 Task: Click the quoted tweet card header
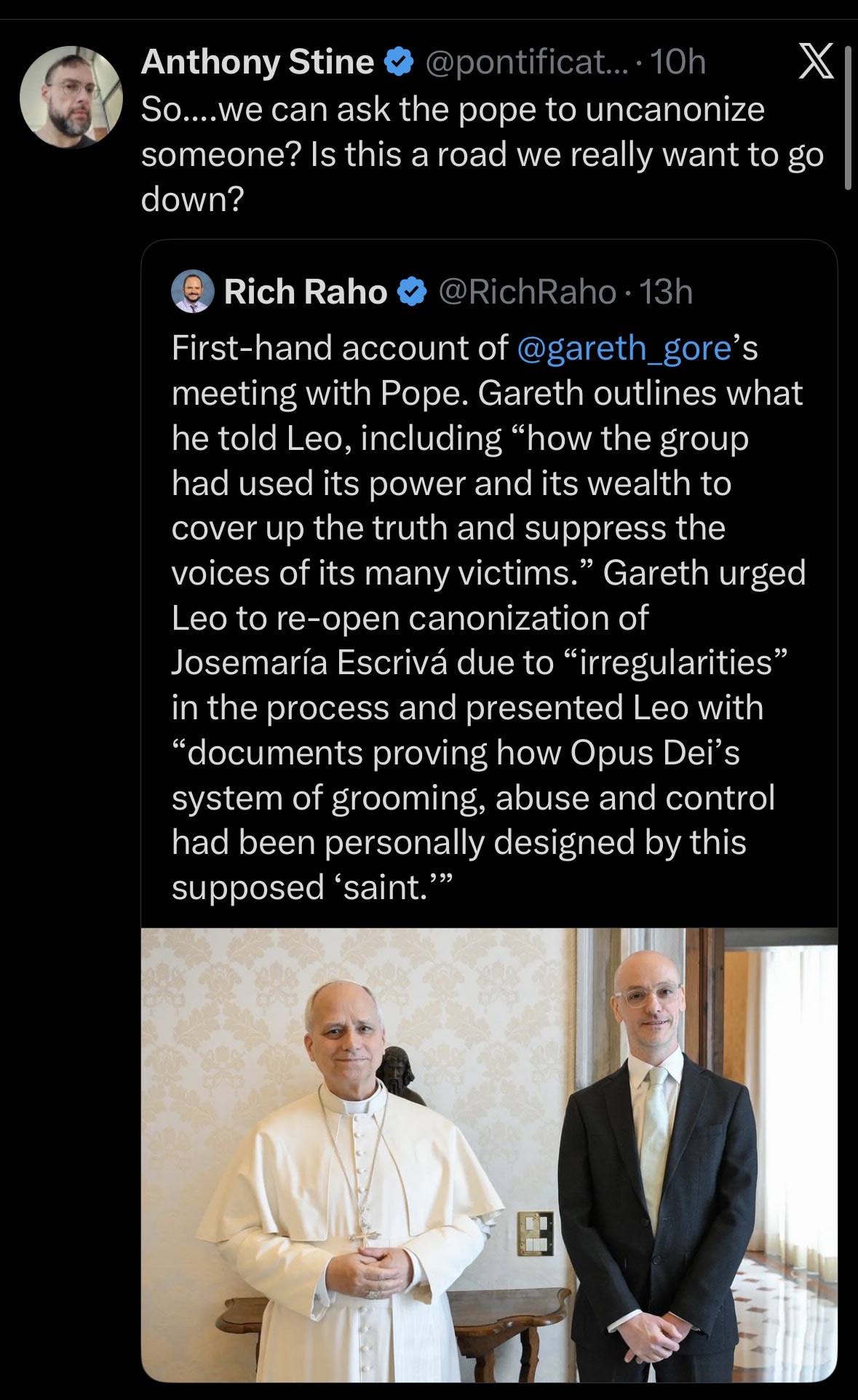click(432, 292)
